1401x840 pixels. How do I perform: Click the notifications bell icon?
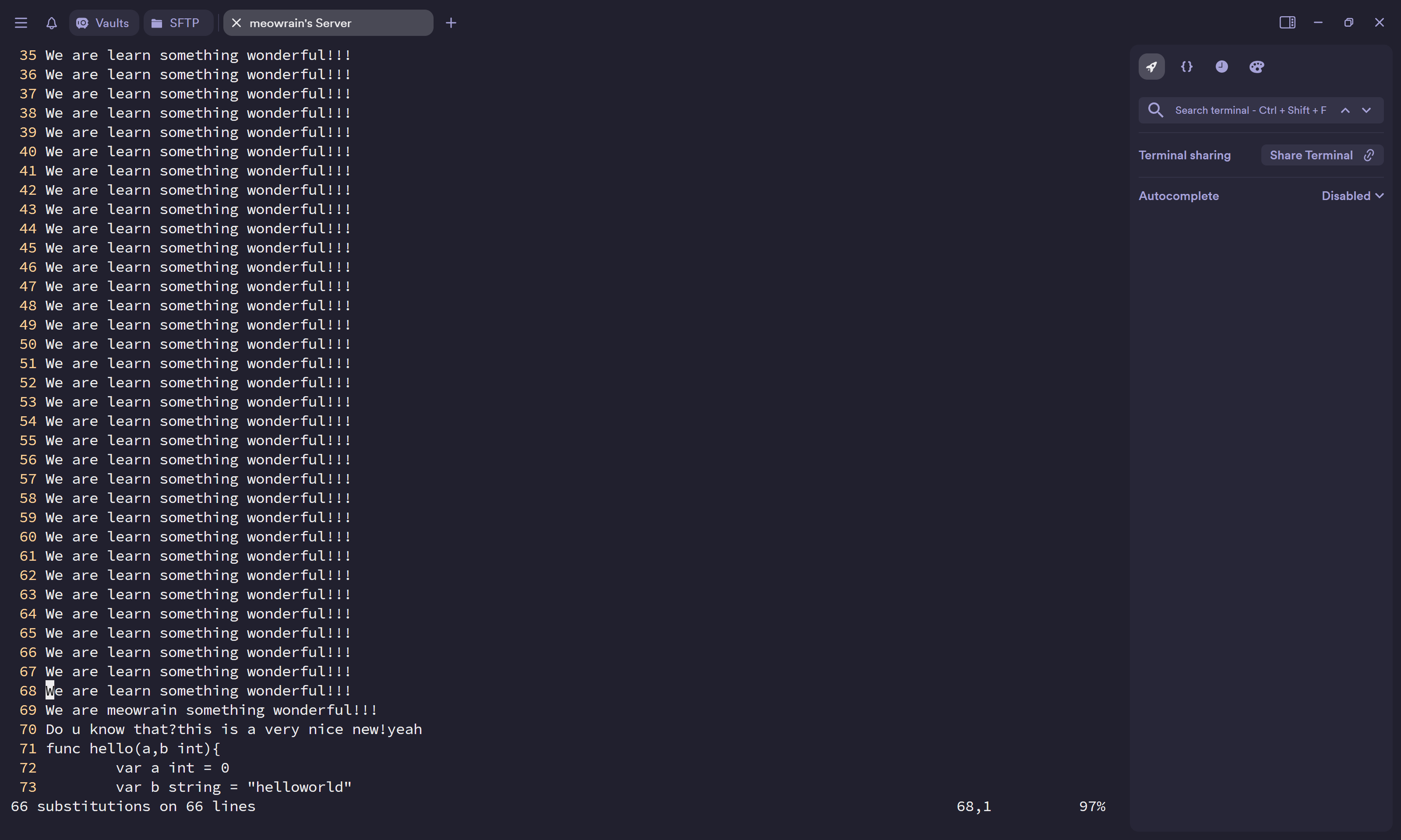click(x=52, y=23)
